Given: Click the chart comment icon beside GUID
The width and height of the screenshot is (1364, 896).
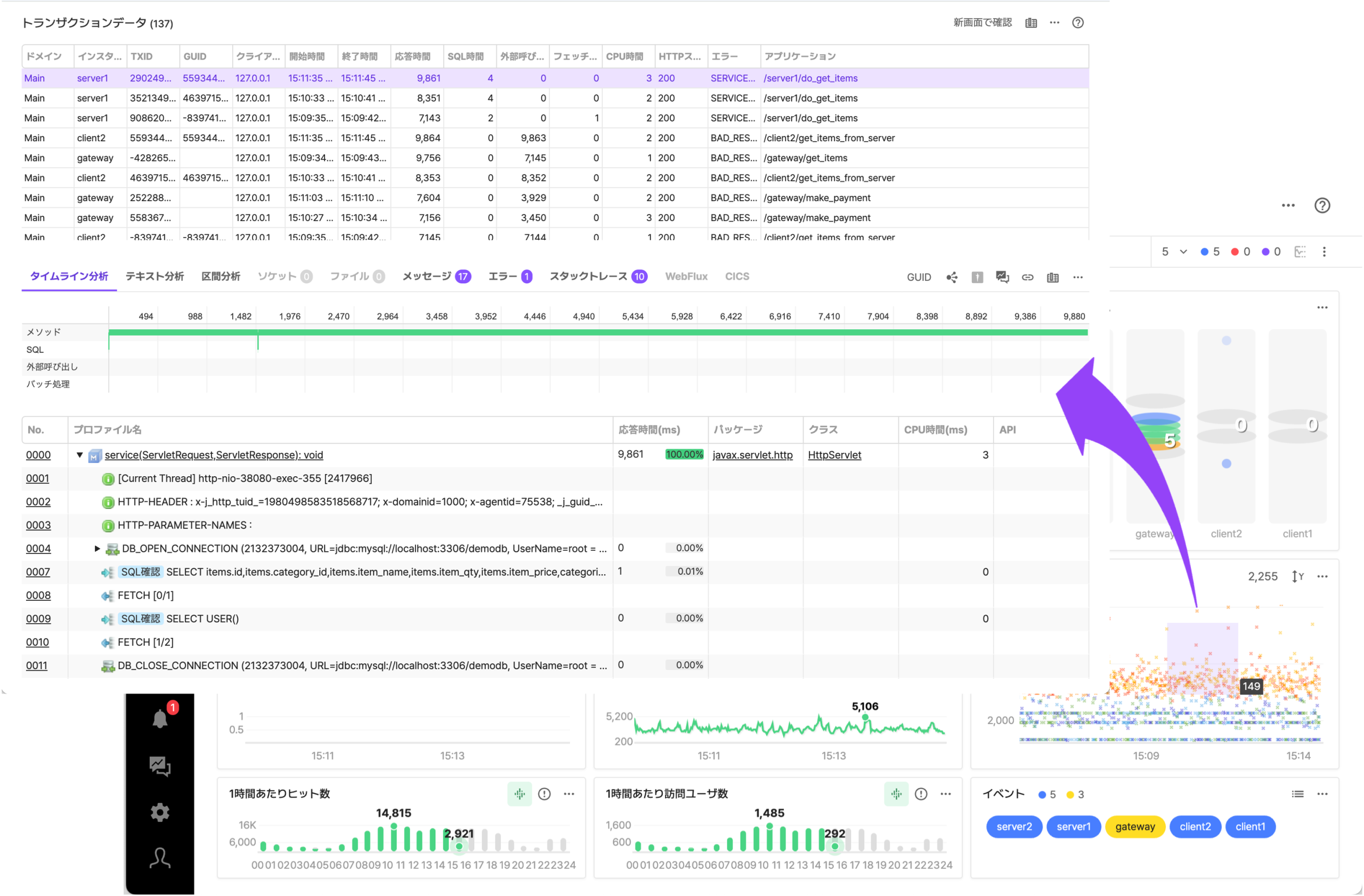Looking at the screenshot, I should [x=1002, y=278].
